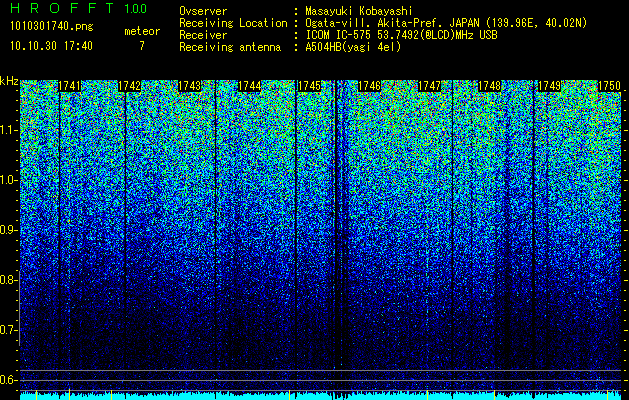This screenshot has height=400, width=629.
Task: Click the meteor count 7
Action: 142,46
